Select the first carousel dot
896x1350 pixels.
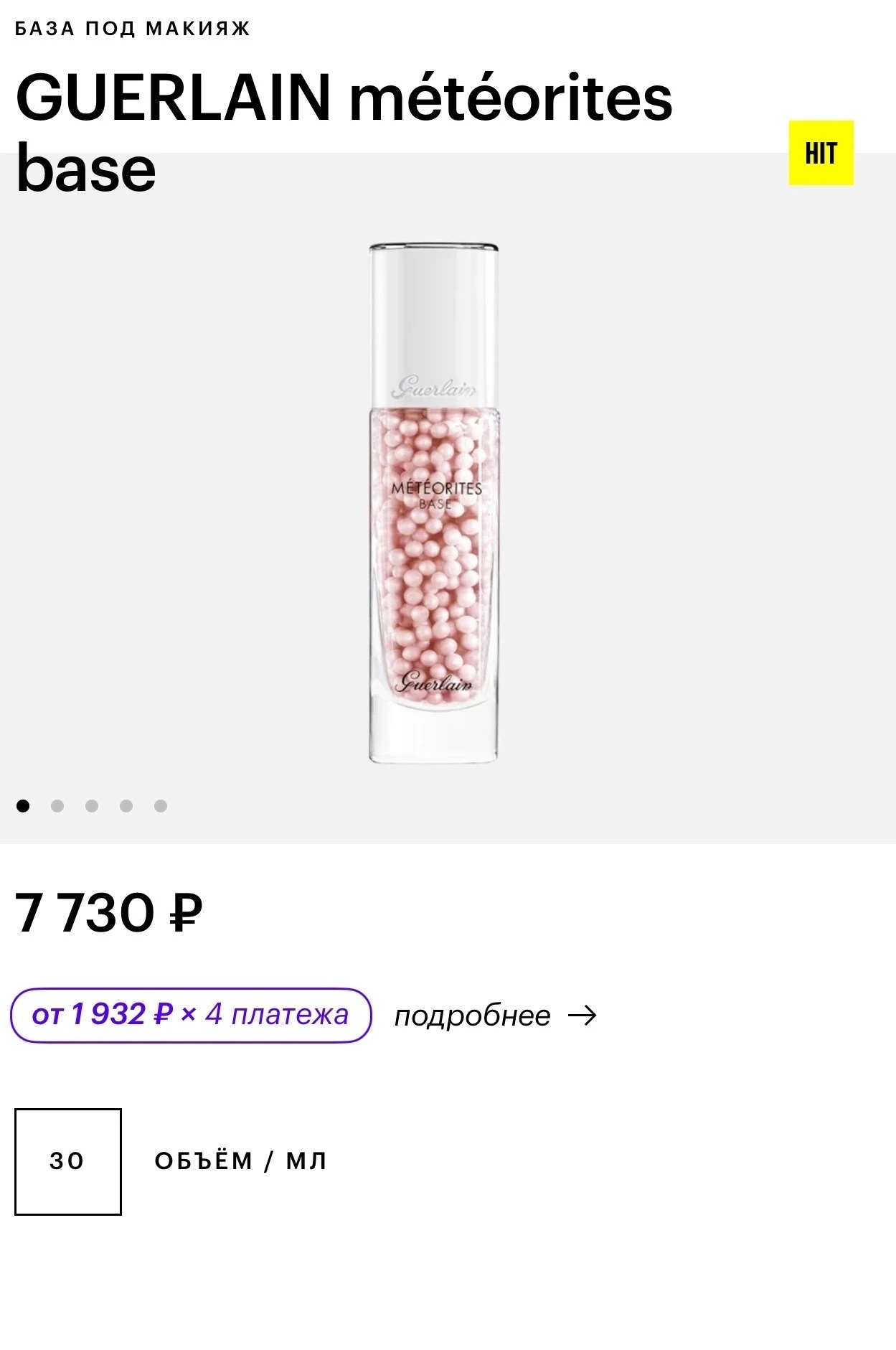tap(23, 806)
